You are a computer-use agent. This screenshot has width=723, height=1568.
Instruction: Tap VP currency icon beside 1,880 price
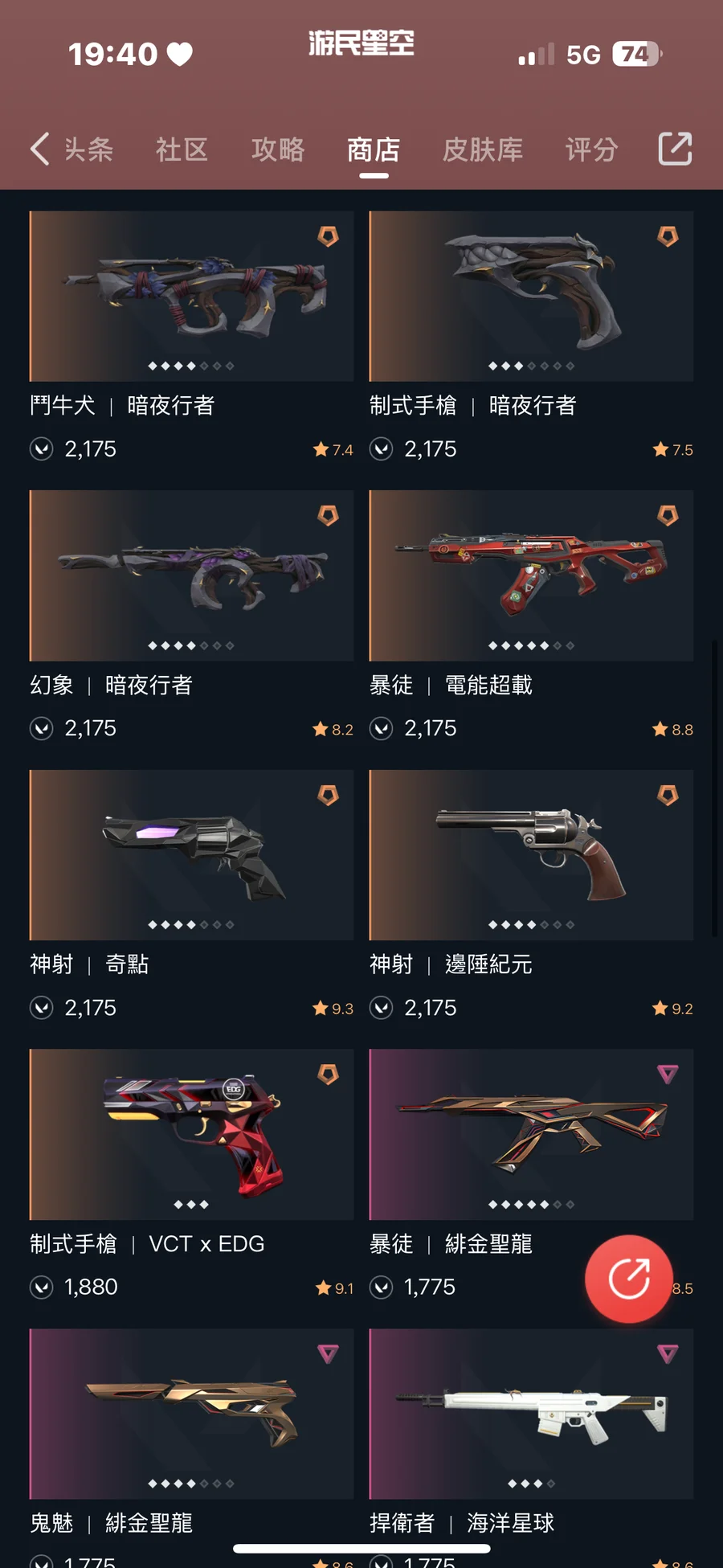click(x=41, y=1287)
